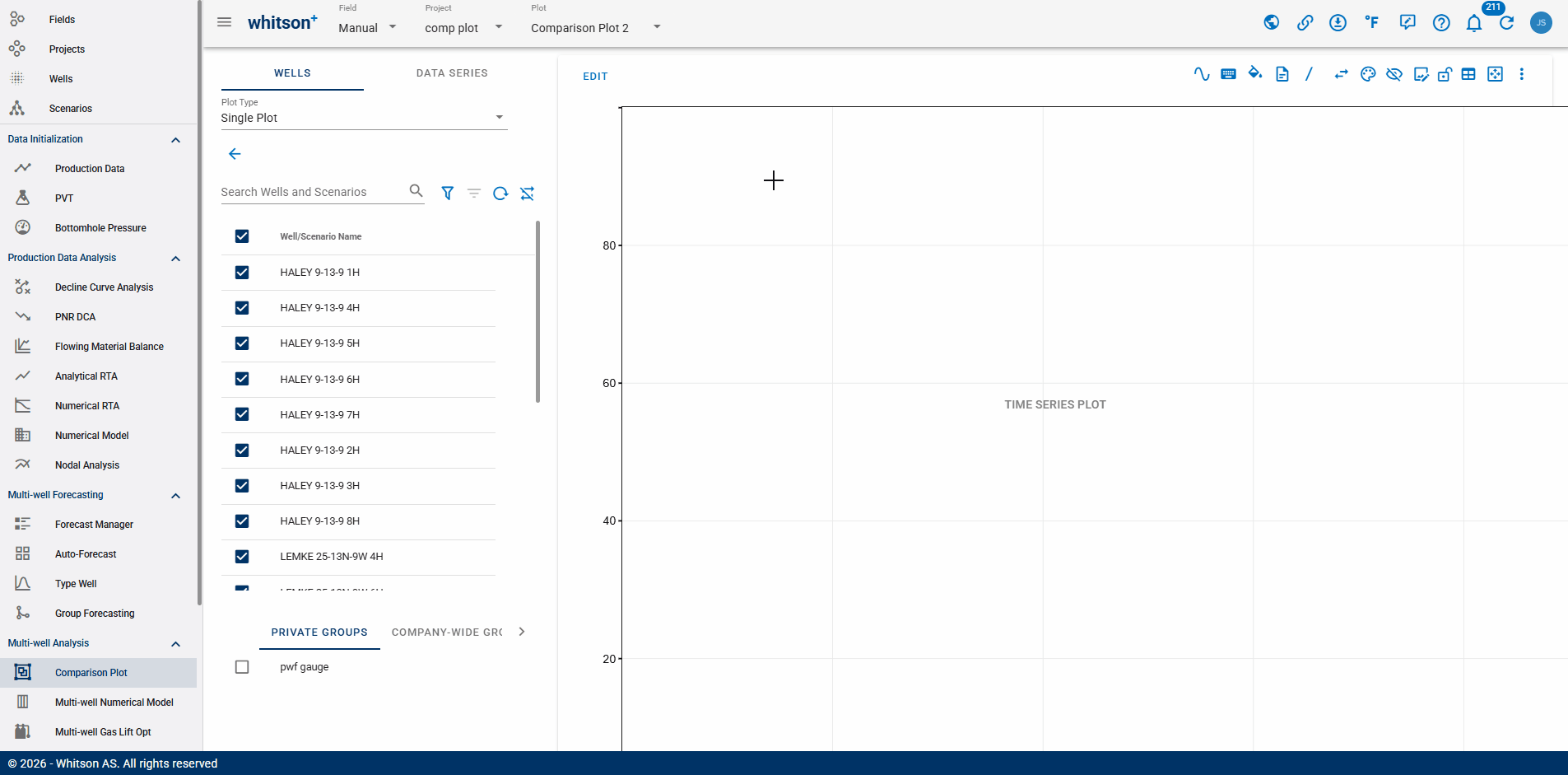This screenshot has width=1568, height=775.
Task: Open the help question mark icon
Action: (1441, 23)
